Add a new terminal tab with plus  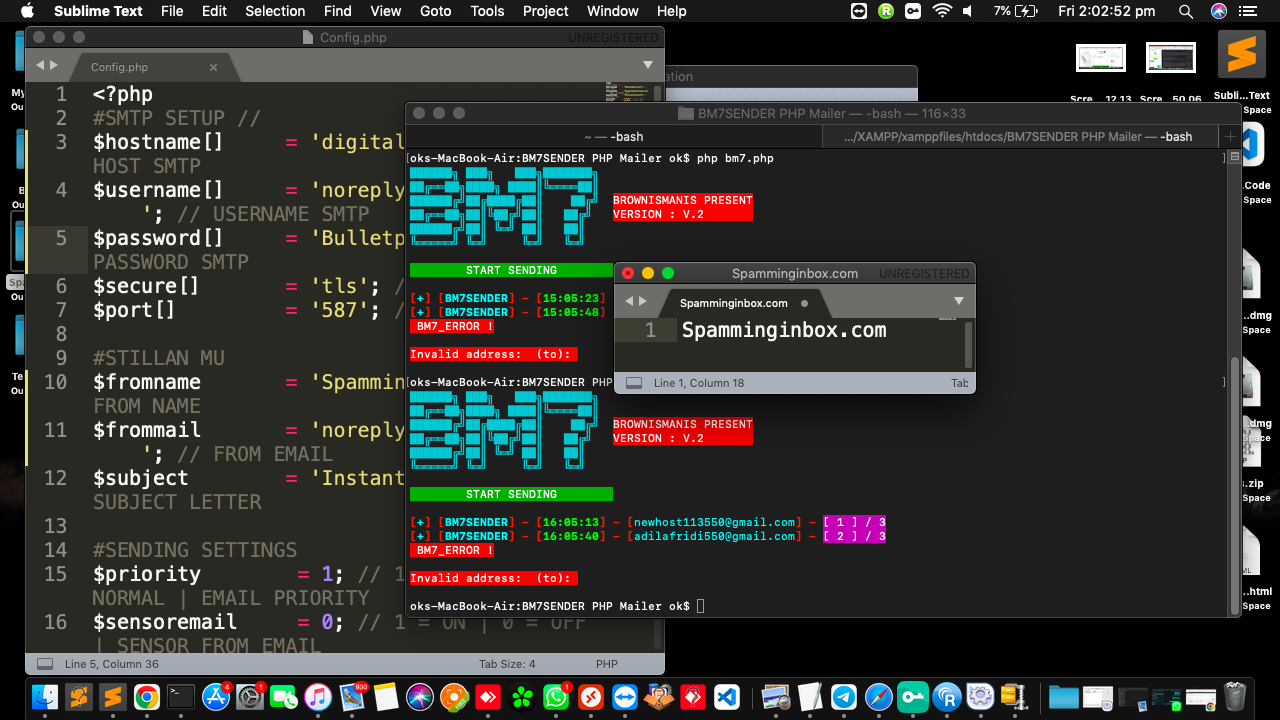click(1230, 136)
